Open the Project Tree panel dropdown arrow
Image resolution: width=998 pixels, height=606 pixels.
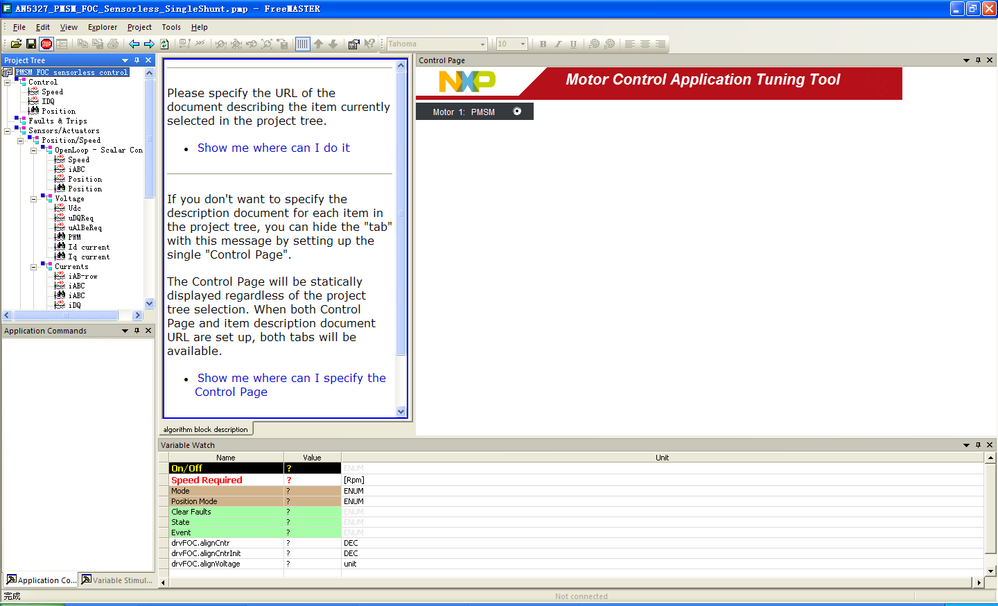(125, 60)
